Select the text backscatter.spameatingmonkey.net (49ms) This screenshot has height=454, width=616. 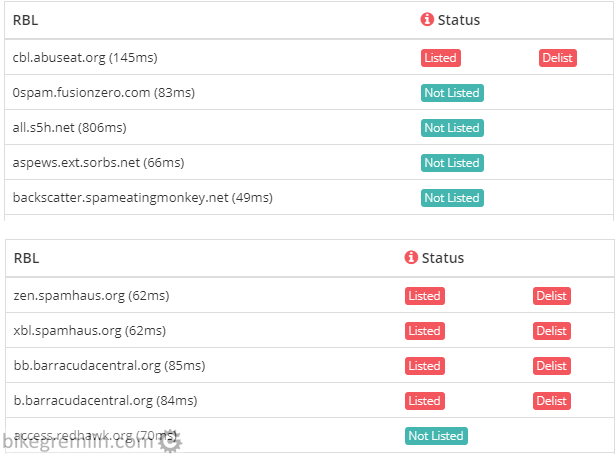(143, 198)
